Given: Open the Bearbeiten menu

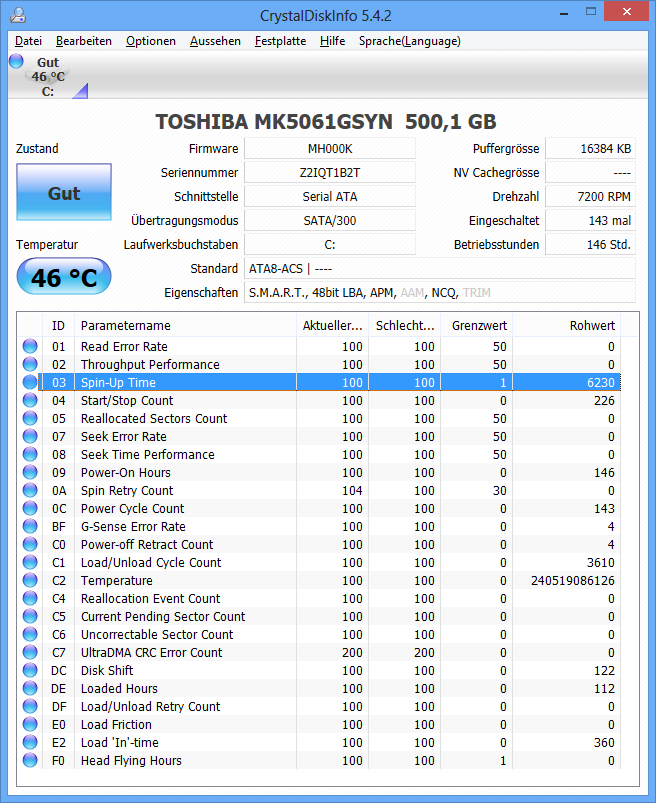Looking at the screenshot, I should tap(84, 41).
